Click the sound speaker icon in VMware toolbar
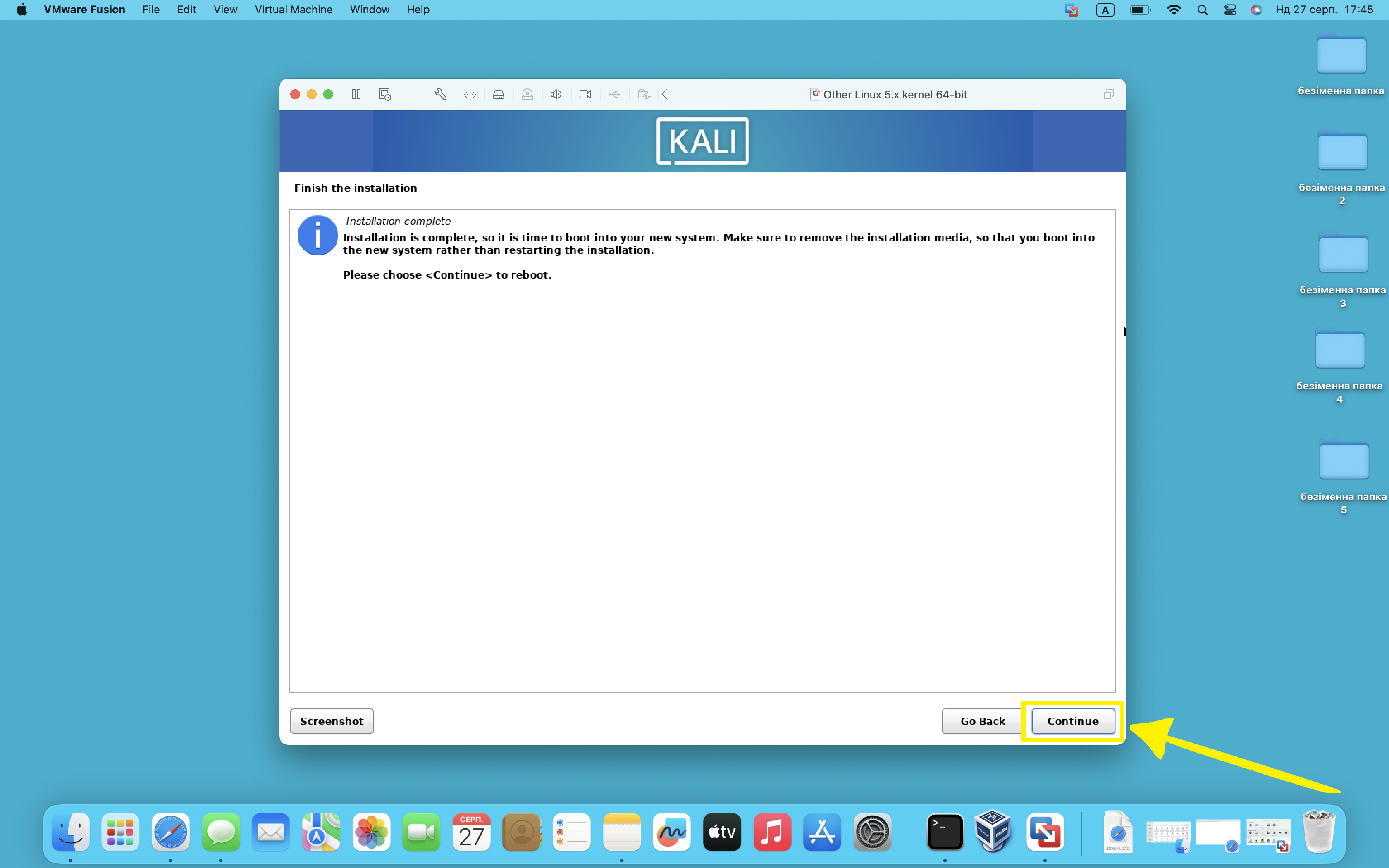 556,94
